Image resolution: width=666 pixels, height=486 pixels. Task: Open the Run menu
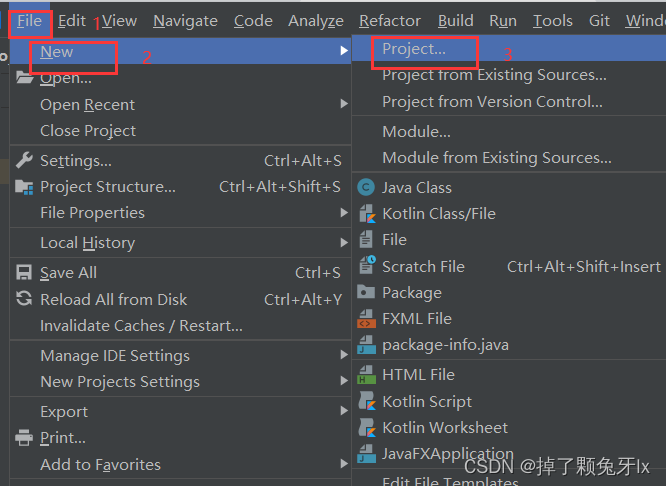click(x=503, y=21)
